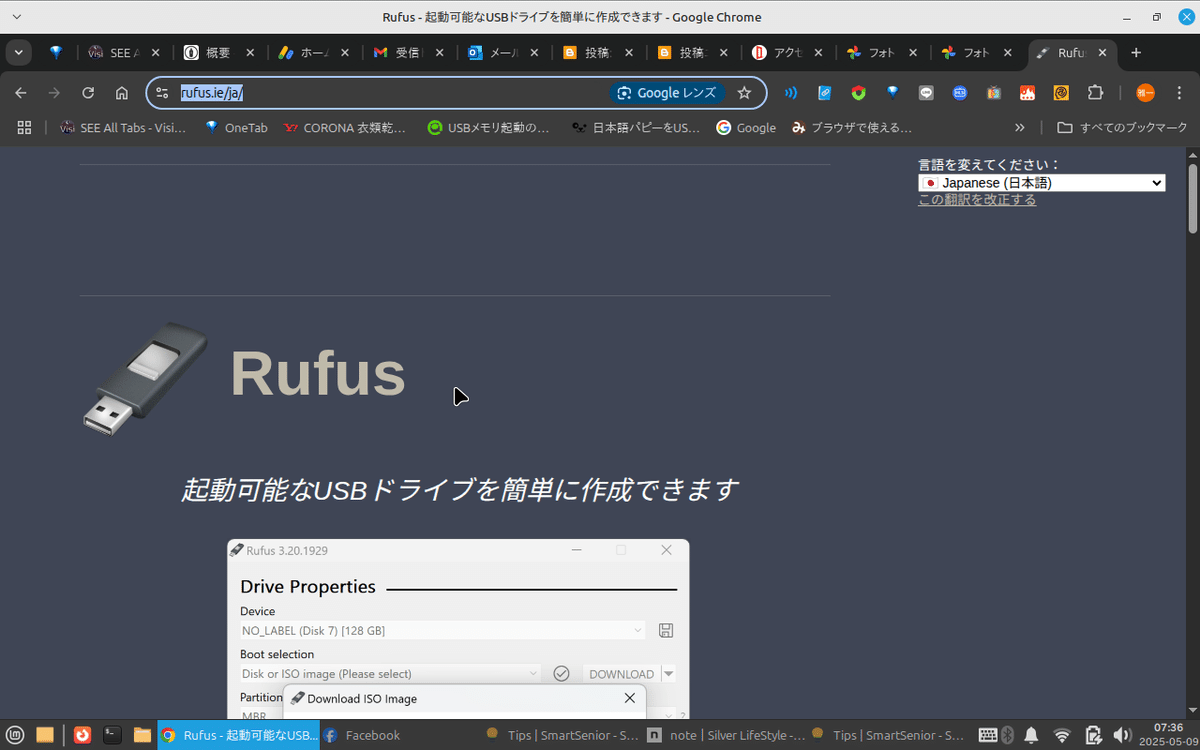Reload the Rufus page
This screenshot has width=1200, height=750.
(x=87, y=92)
